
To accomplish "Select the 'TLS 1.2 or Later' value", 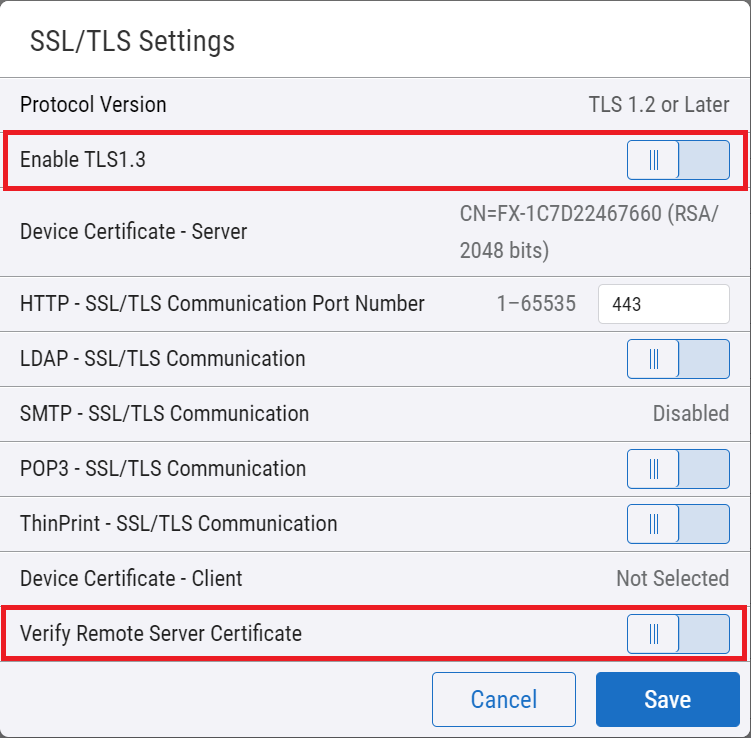I will tap(658, 105).
